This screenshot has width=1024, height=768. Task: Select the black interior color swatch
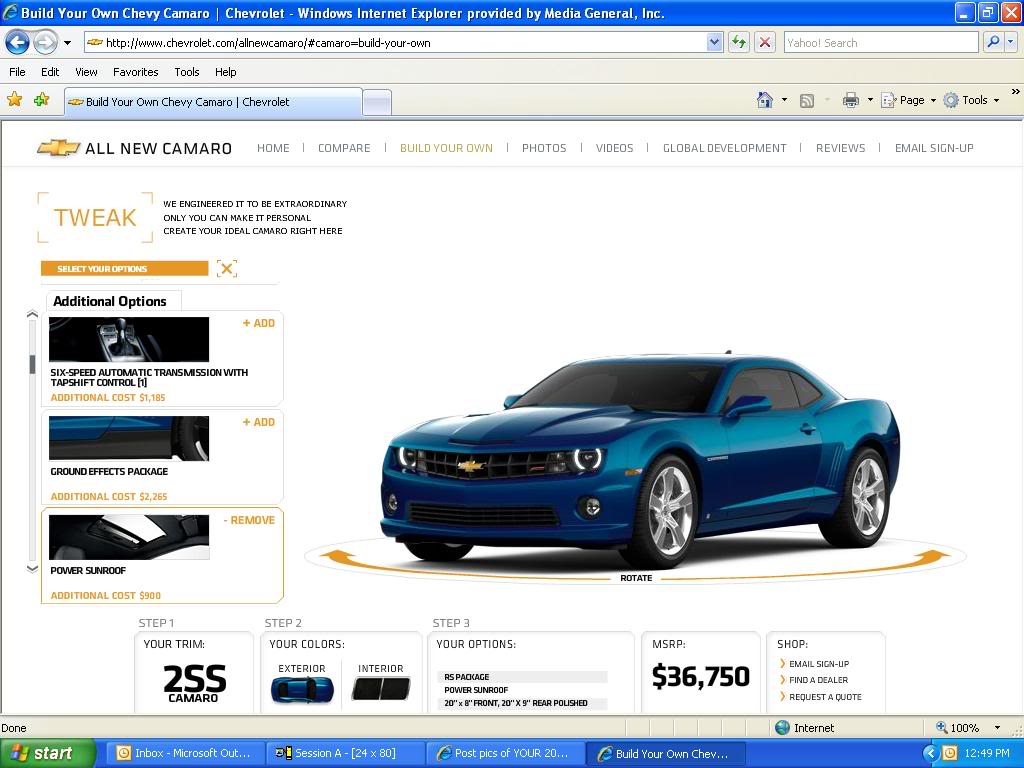click(x=381, y=689)
